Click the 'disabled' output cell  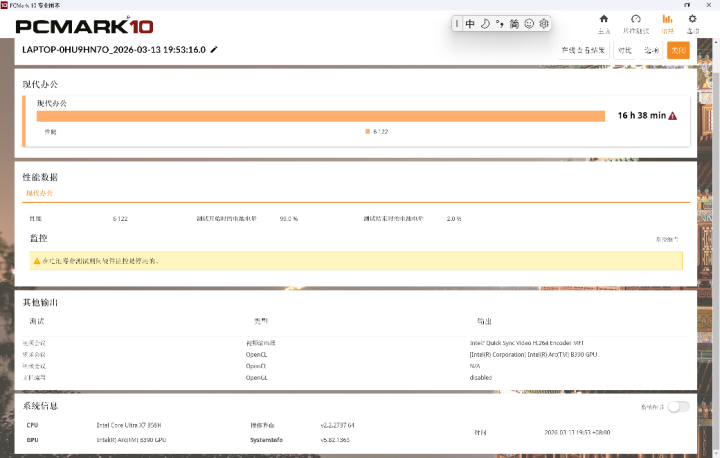(480, 378)
